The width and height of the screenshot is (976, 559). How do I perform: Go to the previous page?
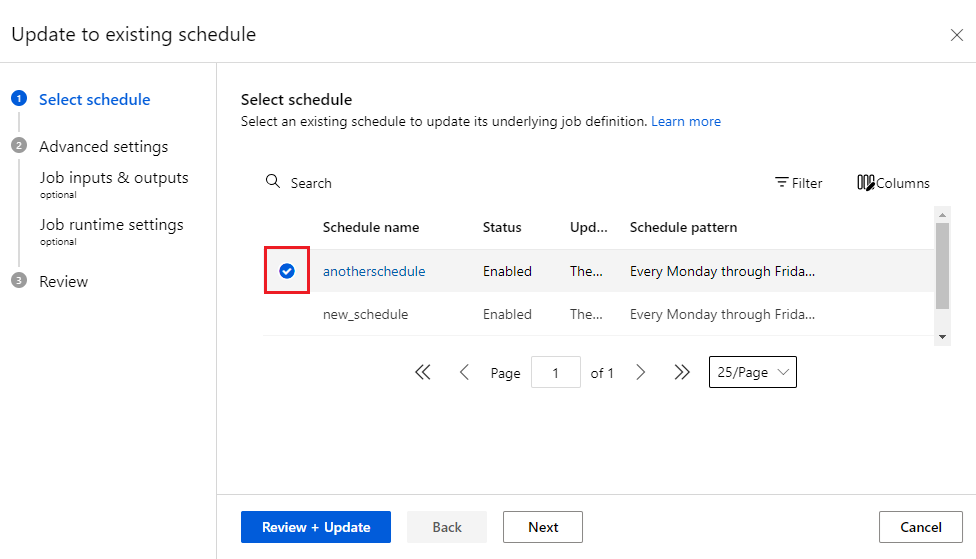click(464, 372)
